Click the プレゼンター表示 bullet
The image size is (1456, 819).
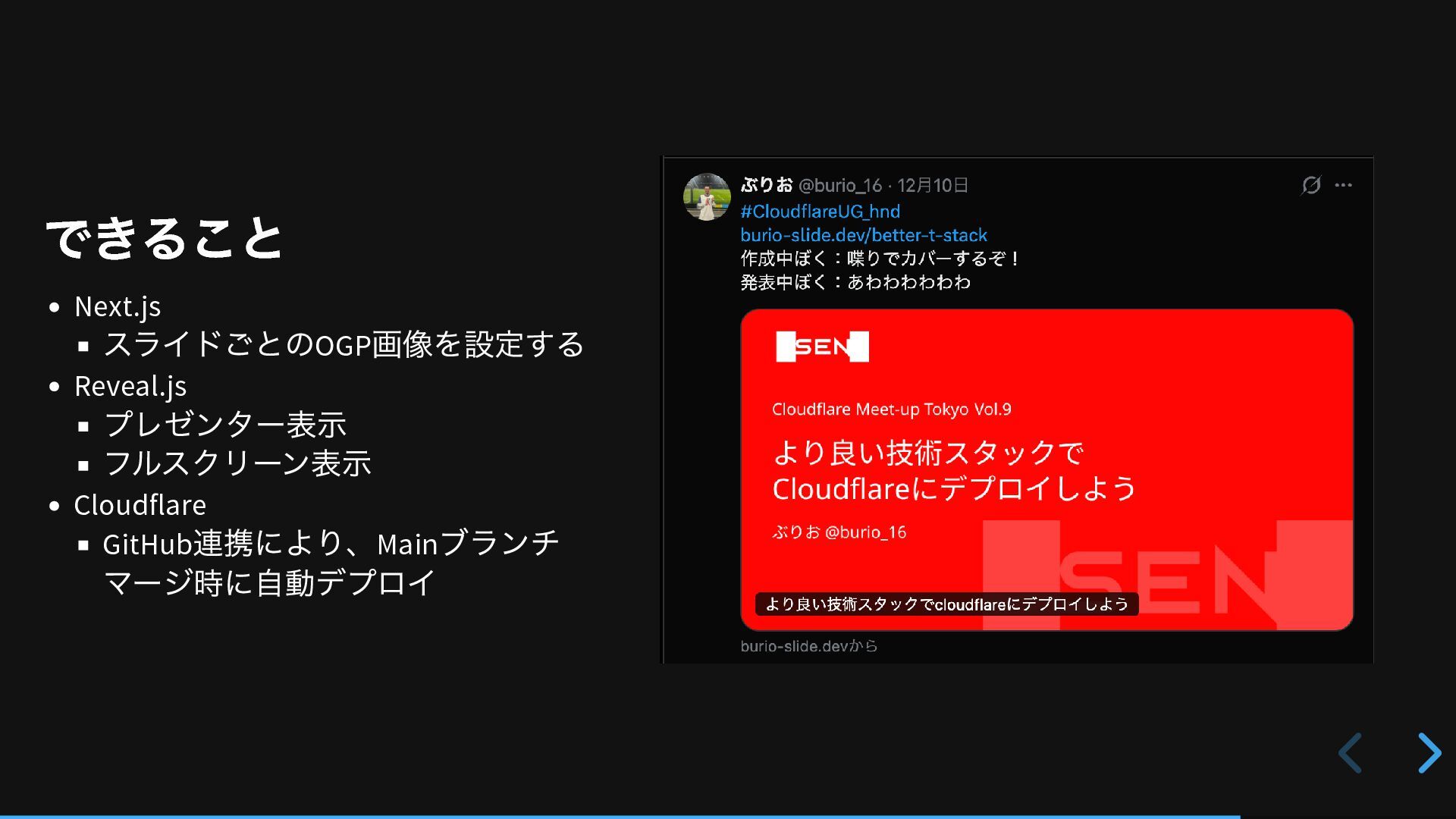(x=225, y=424)
